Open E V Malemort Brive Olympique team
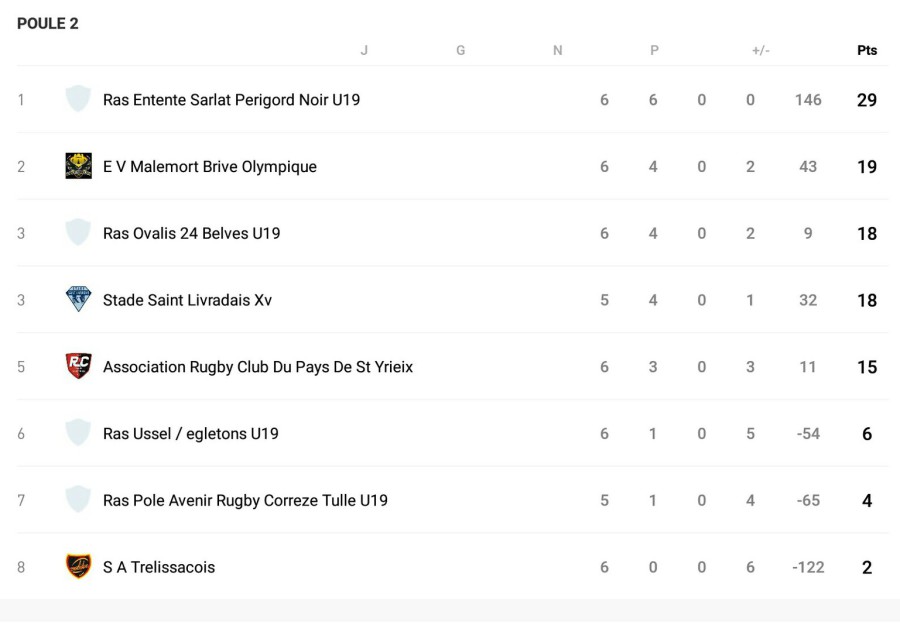Screen dimensions: 900x632 pos(210,167)
